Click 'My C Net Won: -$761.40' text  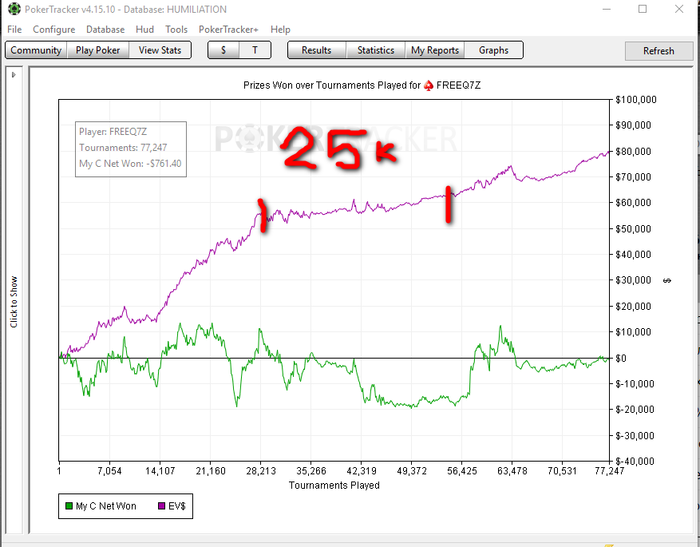coord(130,163)
